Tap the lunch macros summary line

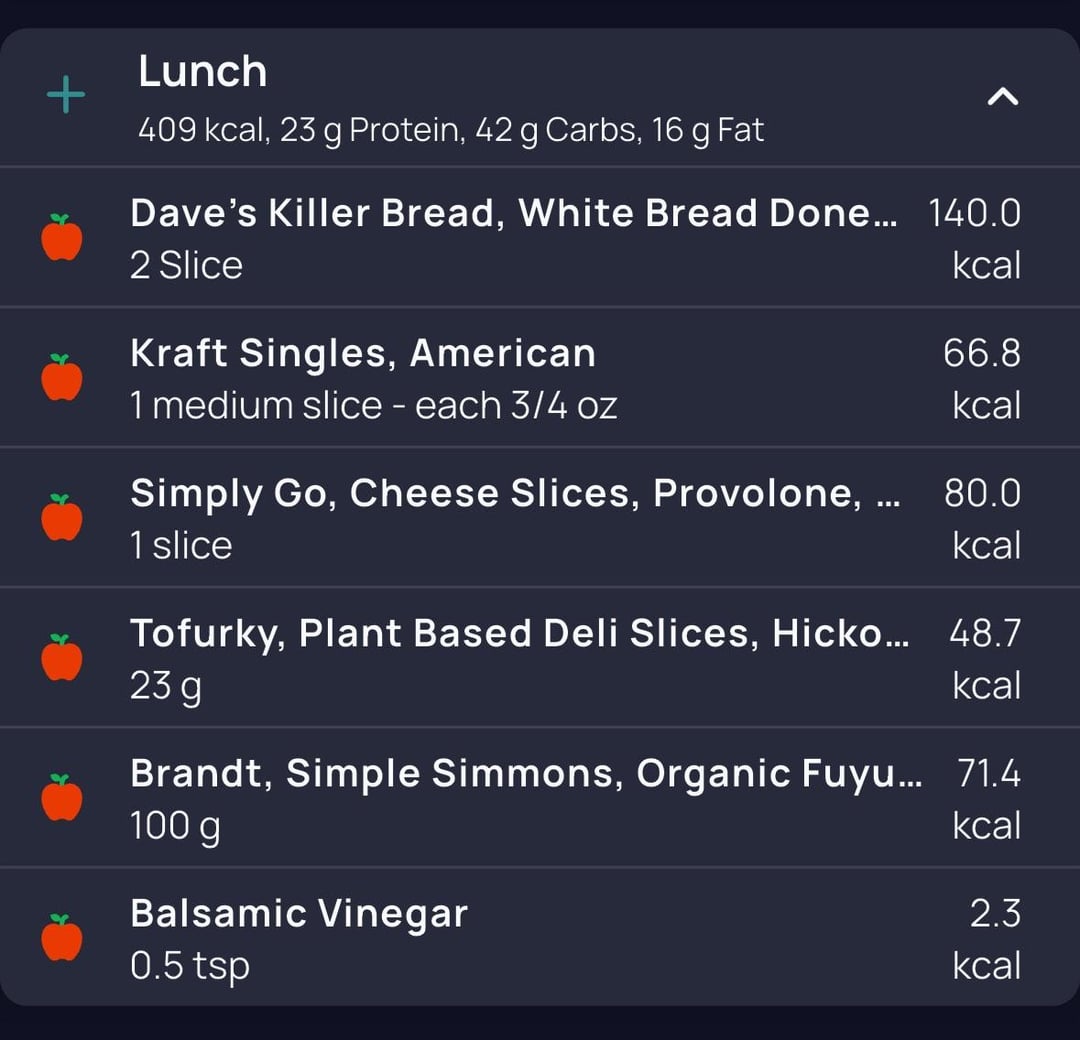(x=451, y=130)
